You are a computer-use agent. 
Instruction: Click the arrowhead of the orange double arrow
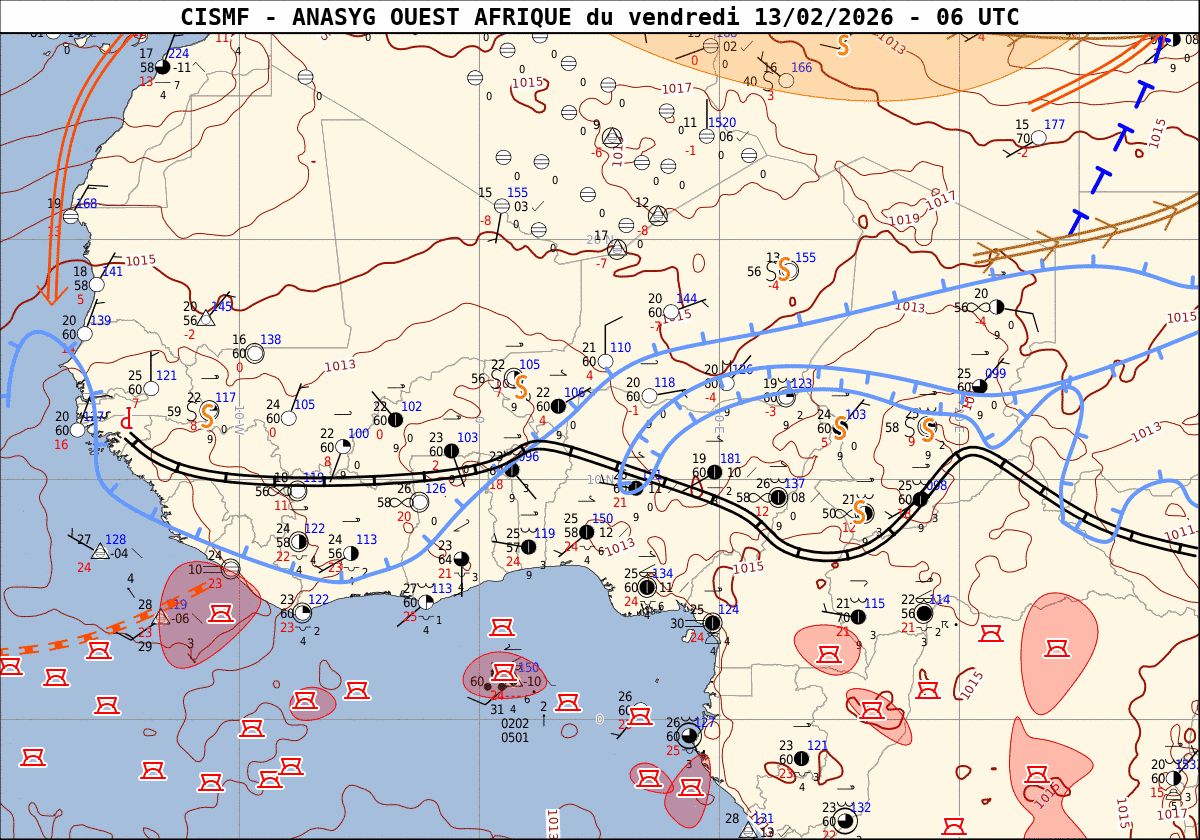point(47,294)
